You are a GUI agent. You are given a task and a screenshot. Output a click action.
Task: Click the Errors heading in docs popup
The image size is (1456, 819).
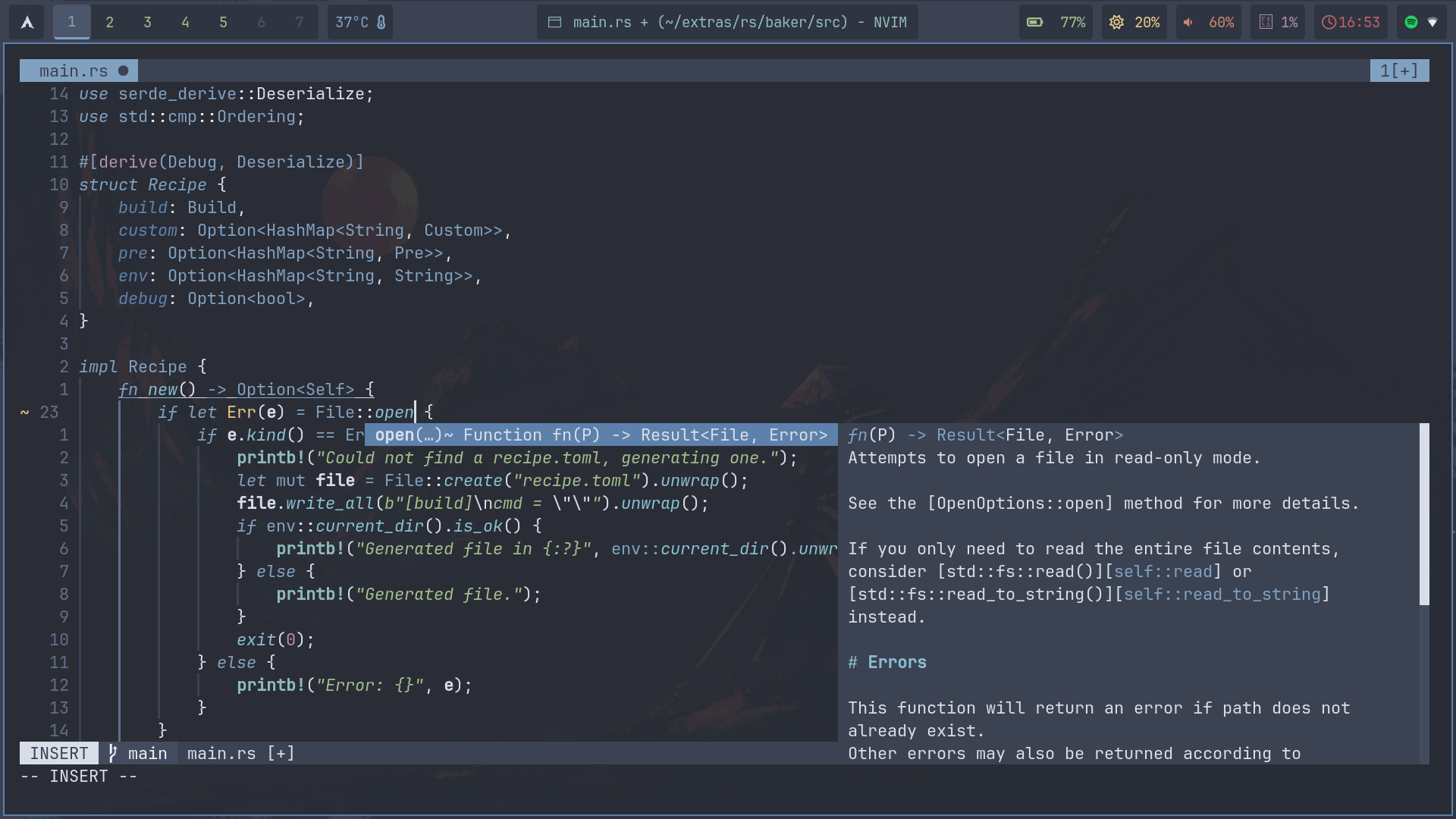click(887, 662)
